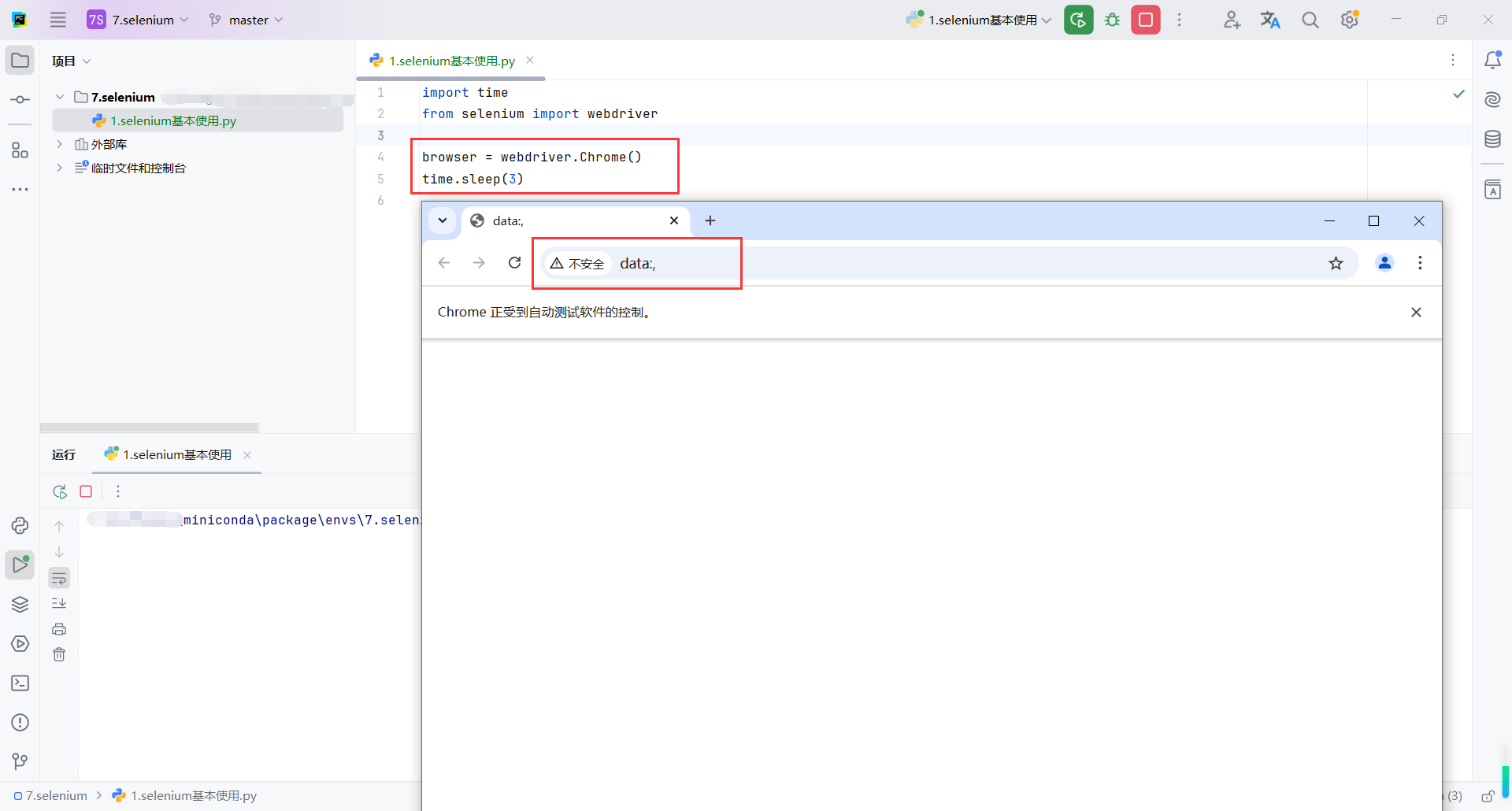This screenshot has width=1512, height=811.
Task: Toggle the read-only lock in the status bar
Action: click(x=1488, y=796)
